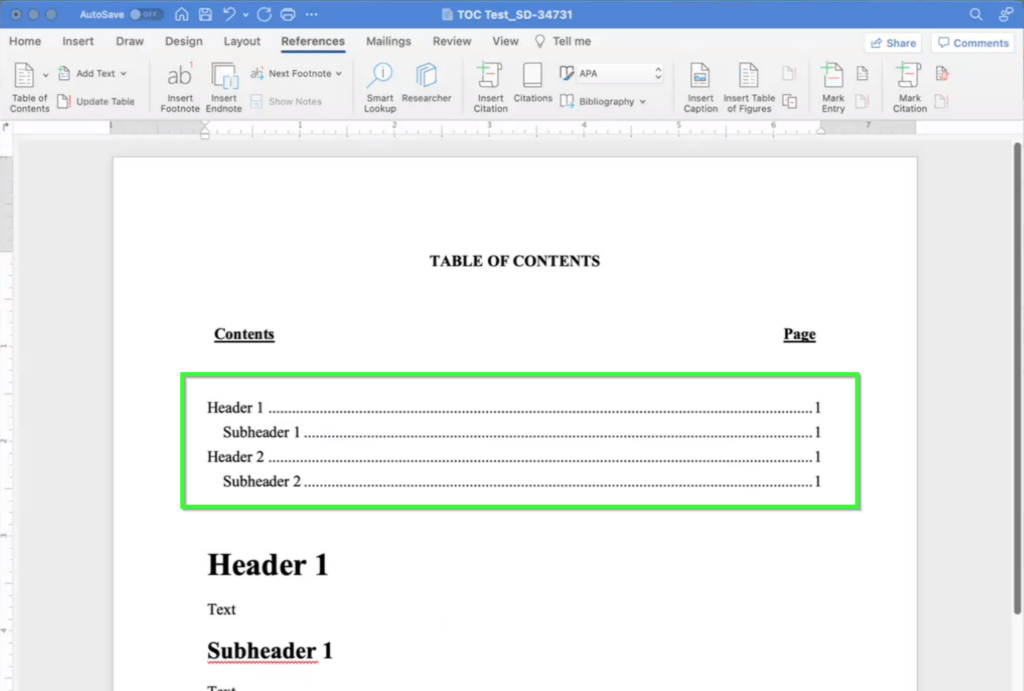Image resolution: width=1024 pixels, height=691 pixels.
Task: Open the Table of Contents gallery
Action: (x=29, y=86)
